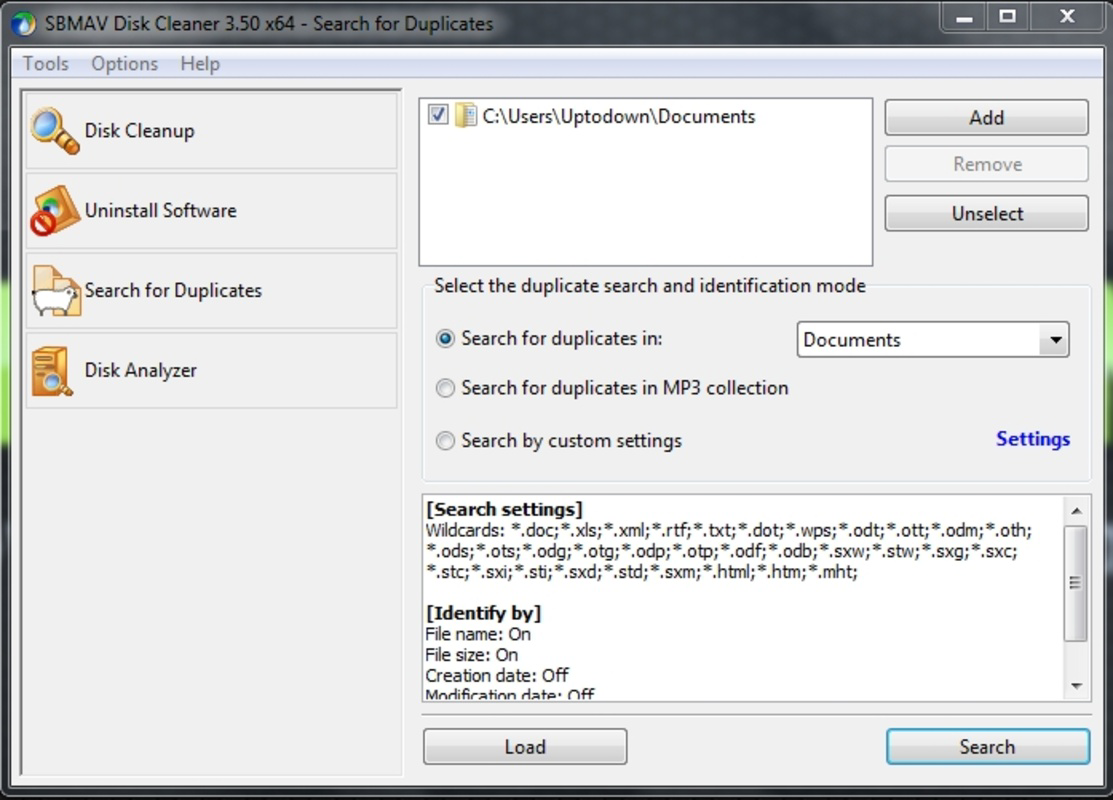Close the SBMAV Disk Cleaner window
Screen dimensions: 1113x800
point(1067,17)
